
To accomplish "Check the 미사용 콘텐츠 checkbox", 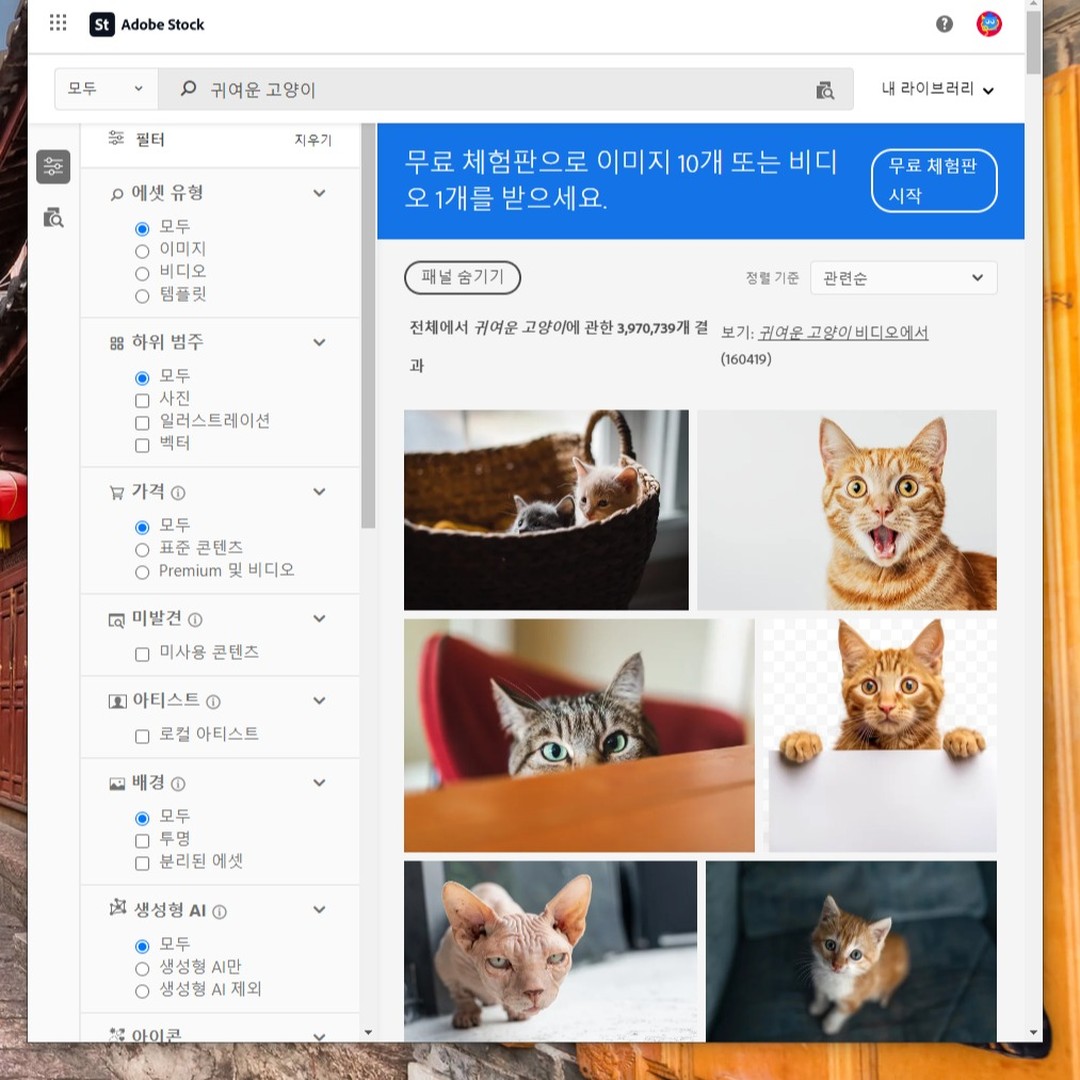I will (142, 654).
